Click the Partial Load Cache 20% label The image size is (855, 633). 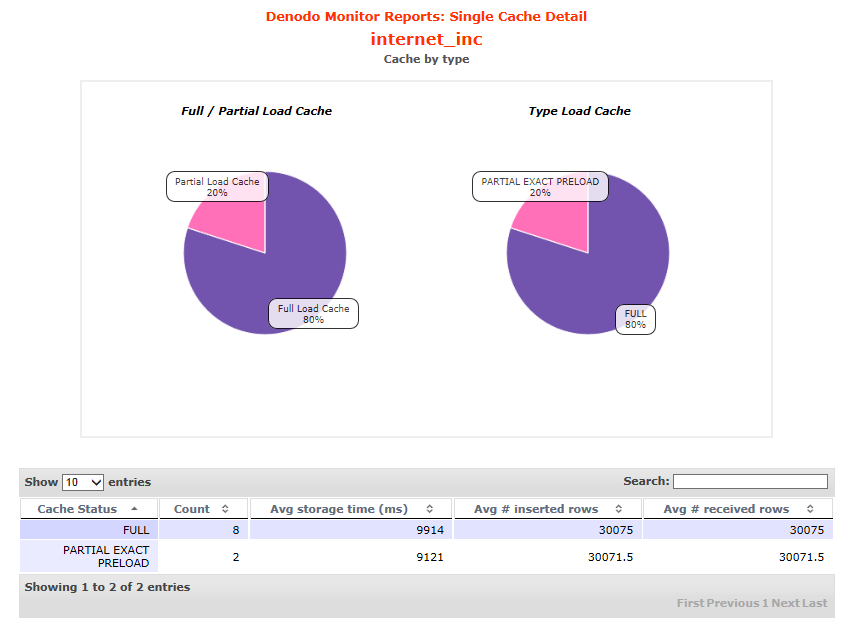click(x=217, y=186)
